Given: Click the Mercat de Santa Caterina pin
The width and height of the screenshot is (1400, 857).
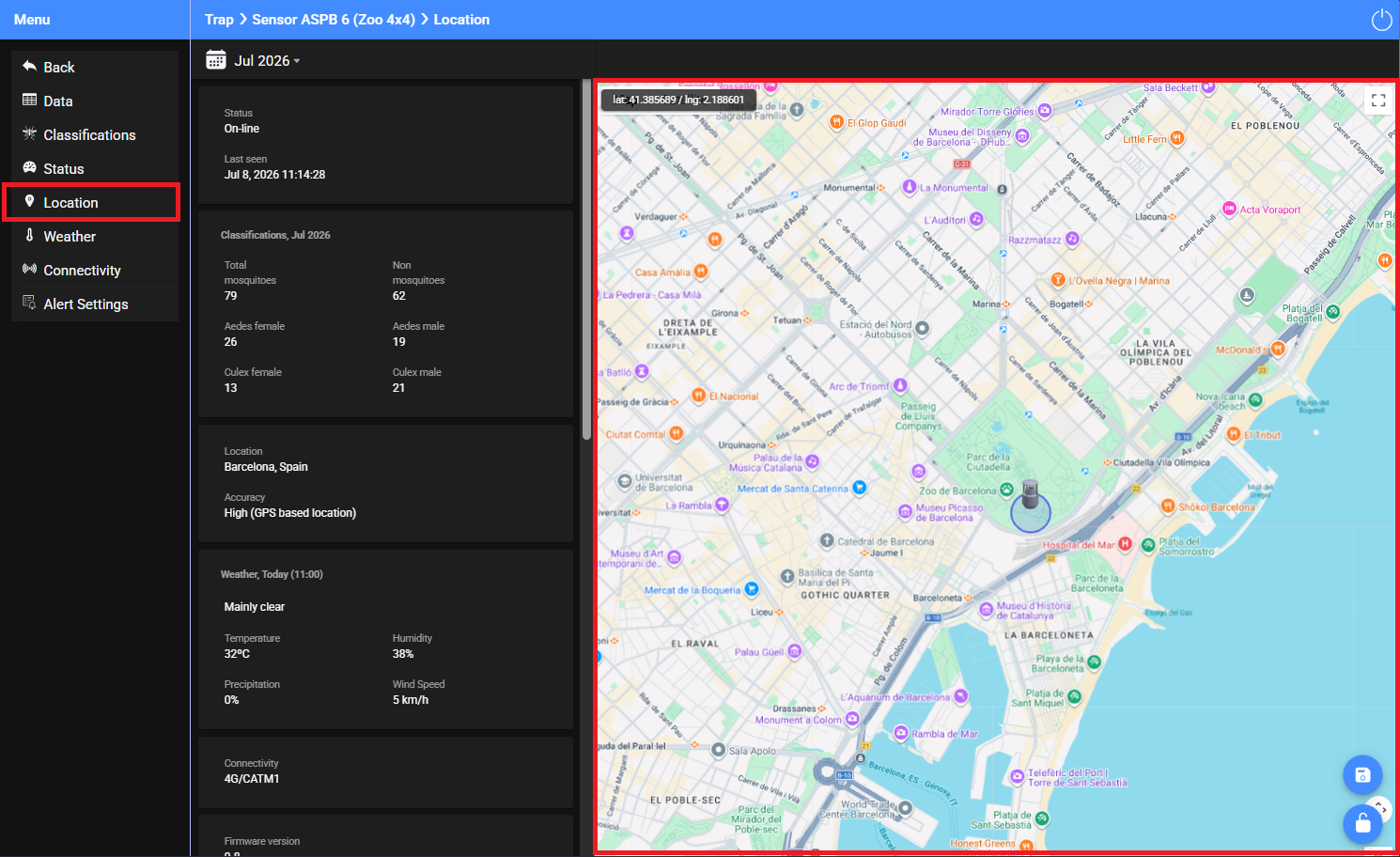Looking at the screenshot, I should (x=859, y=488).
